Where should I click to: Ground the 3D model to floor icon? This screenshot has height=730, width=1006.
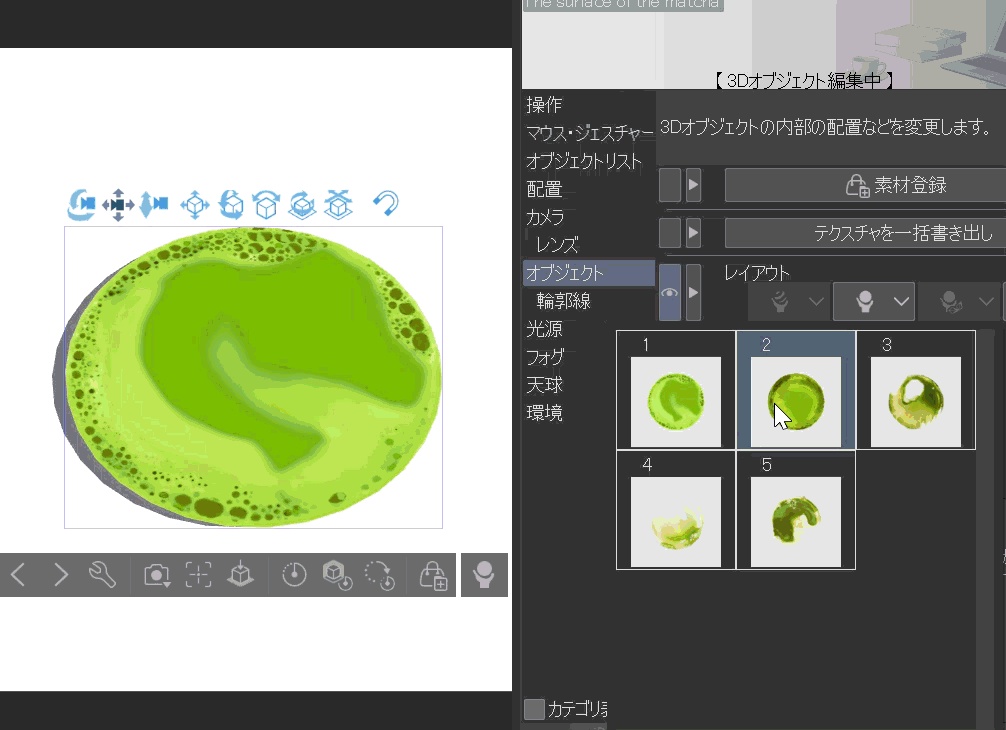pos(241,575)
